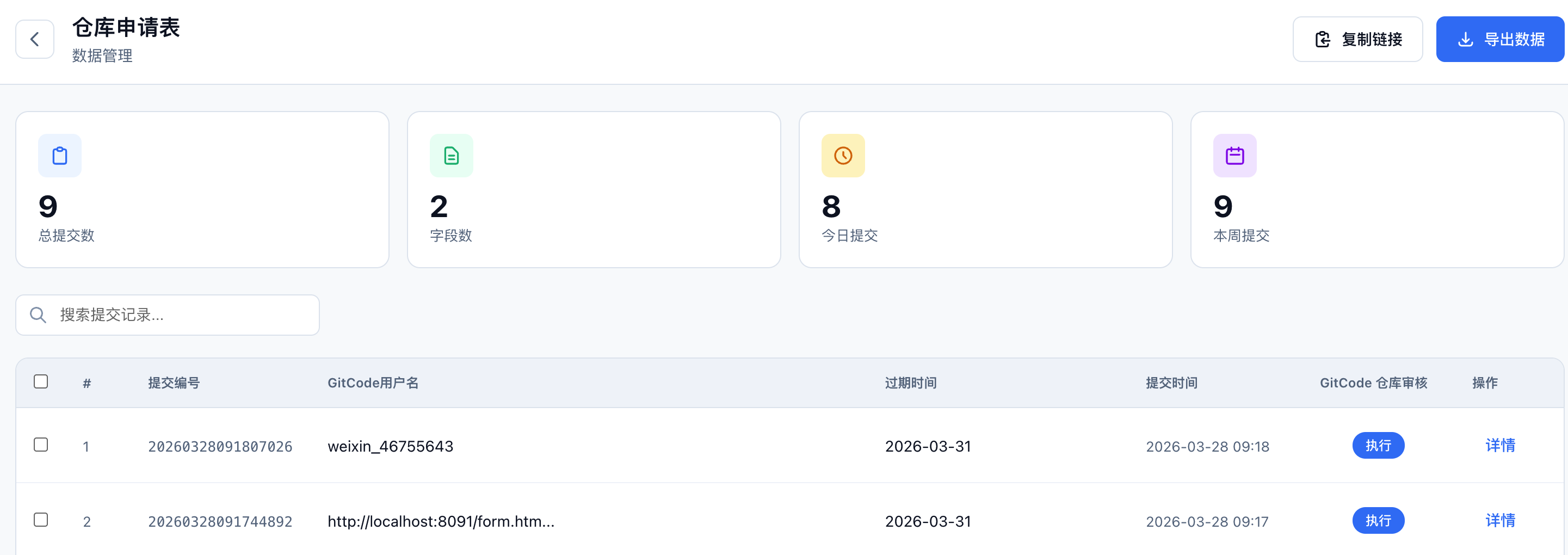Click the GitCode用户名 column header
The width and height of the screenshot is (1568, 555).
pos(373,383)
